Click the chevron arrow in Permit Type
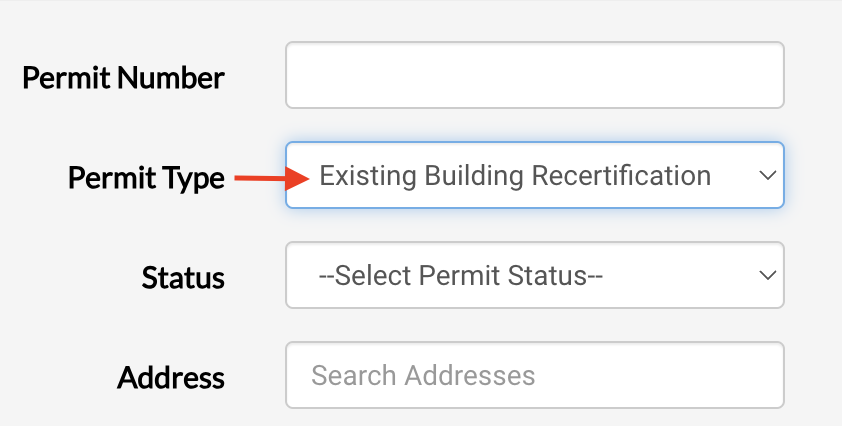This screenshot has width=842, height=426. pyautogui.click(x=767, y=175)
